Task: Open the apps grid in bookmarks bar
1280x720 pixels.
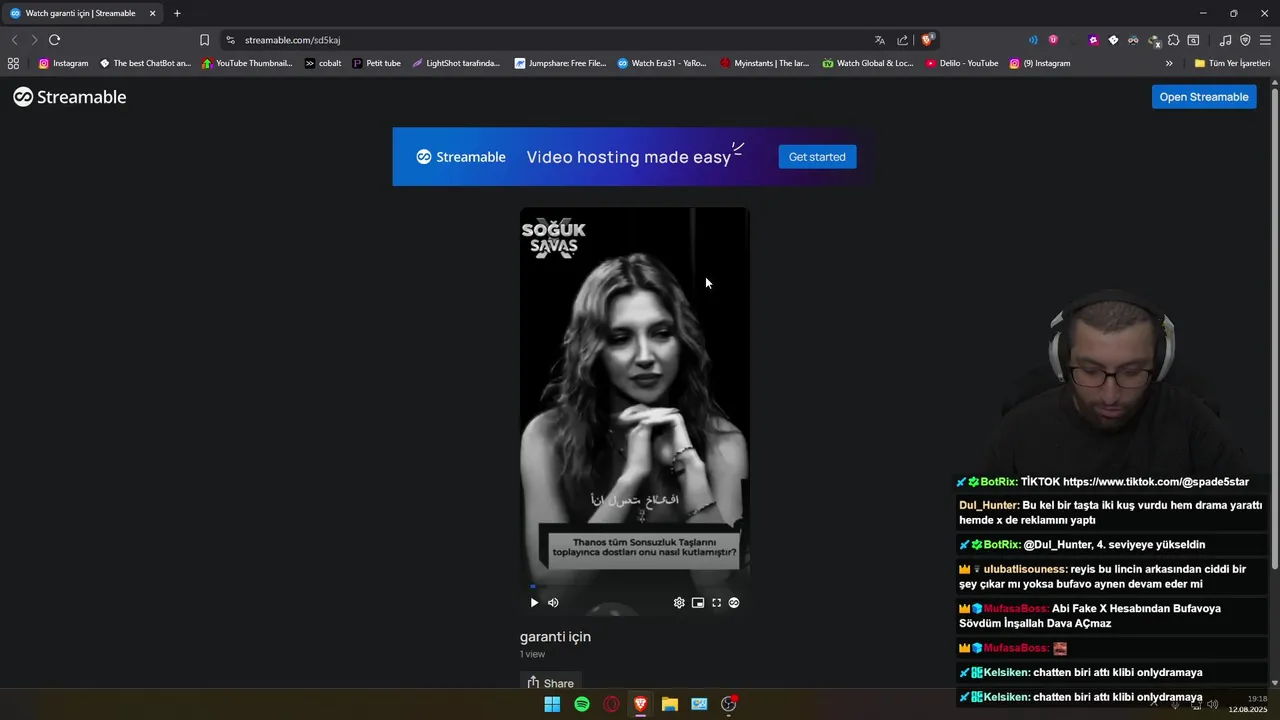Action: (x=13, y=63)
